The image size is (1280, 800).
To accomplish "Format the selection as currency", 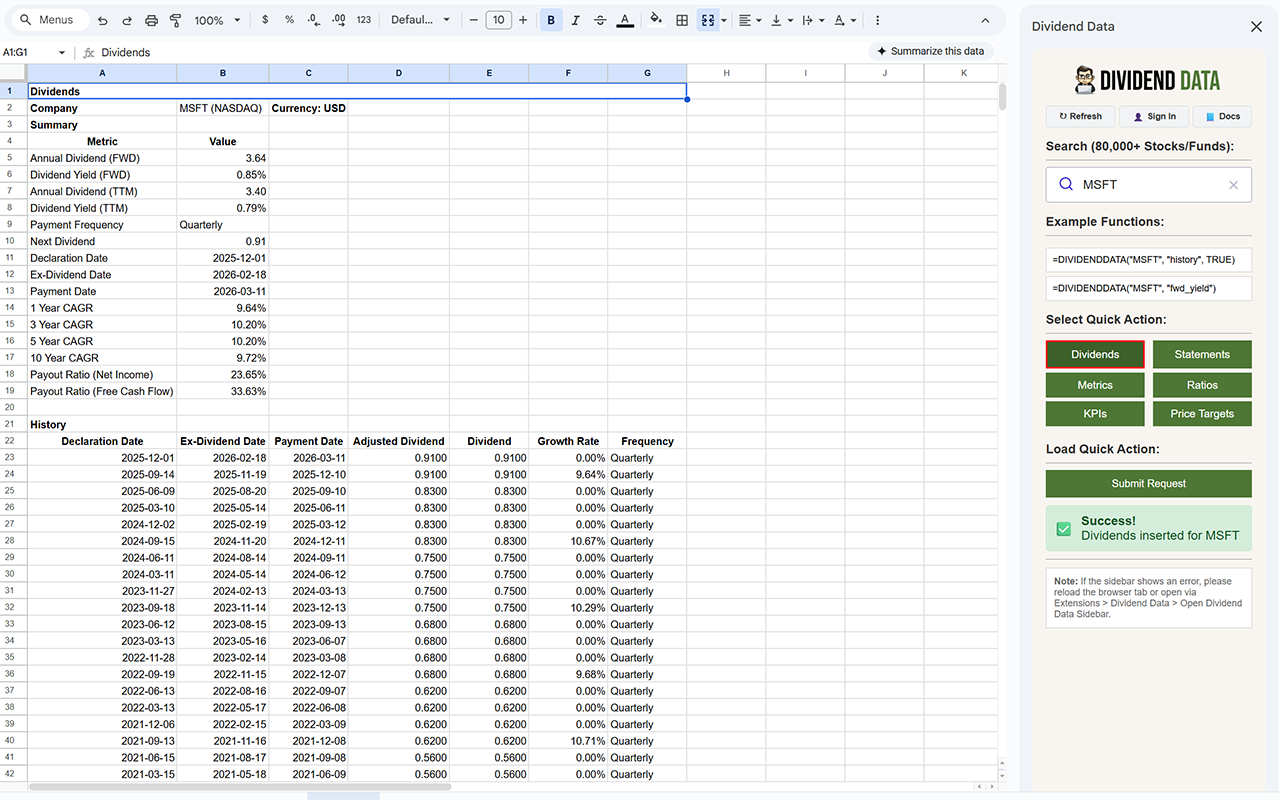I will [264, 20].
